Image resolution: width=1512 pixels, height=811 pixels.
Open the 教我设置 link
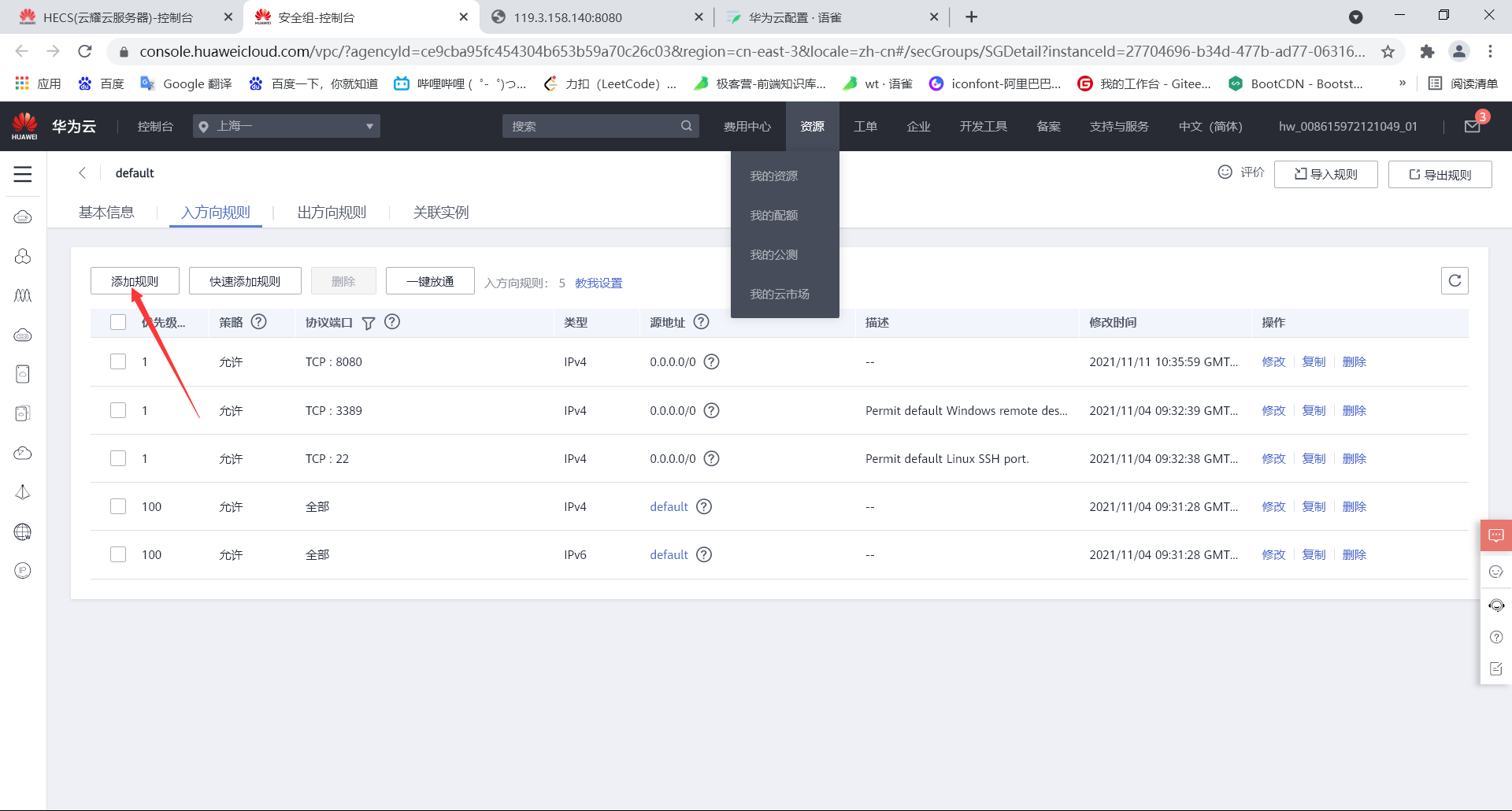[x=598, y=283]
